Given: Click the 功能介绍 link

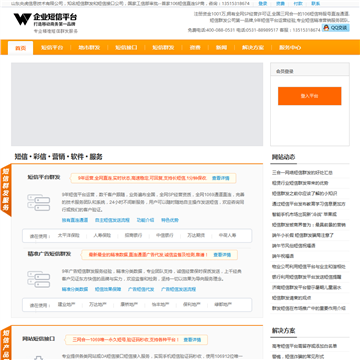Looking at the screenshot, I should (145, 220).
